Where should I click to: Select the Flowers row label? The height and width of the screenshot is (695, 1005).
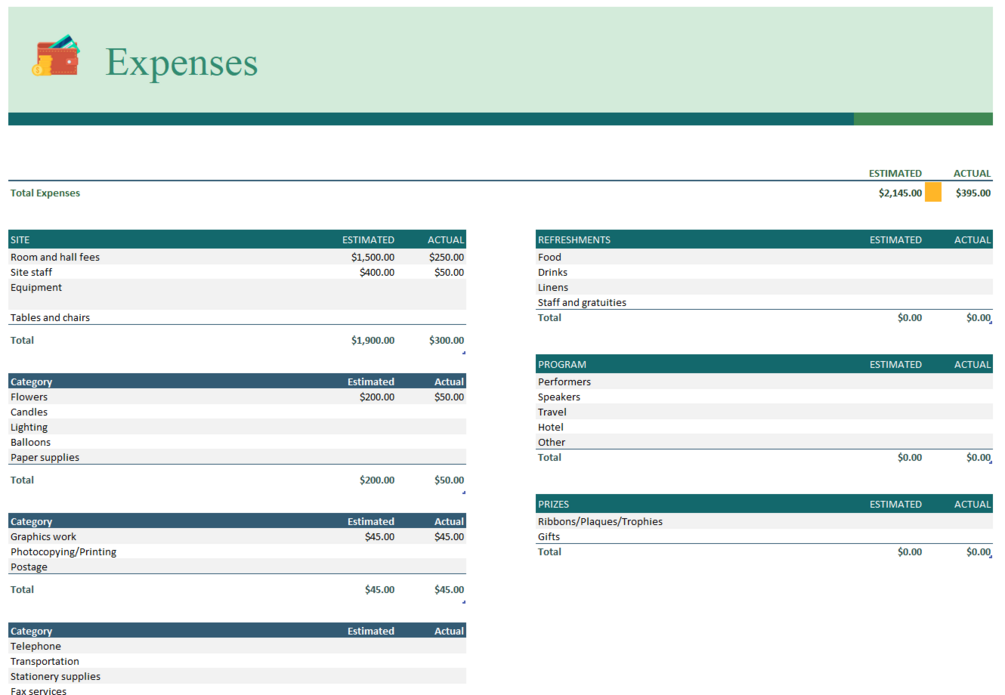coord(29,397)
